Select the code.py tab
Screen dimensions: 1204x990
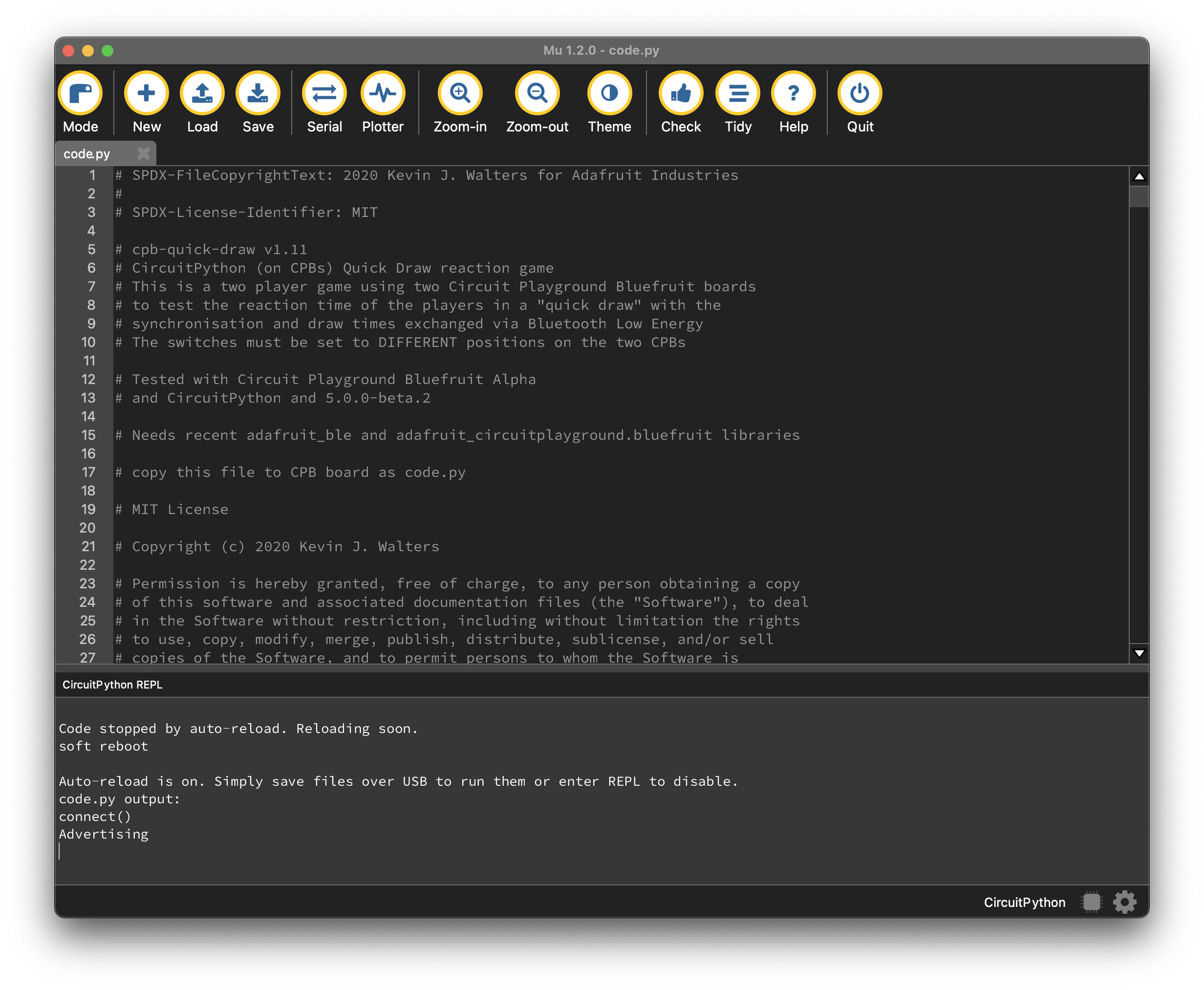point(86,154)
